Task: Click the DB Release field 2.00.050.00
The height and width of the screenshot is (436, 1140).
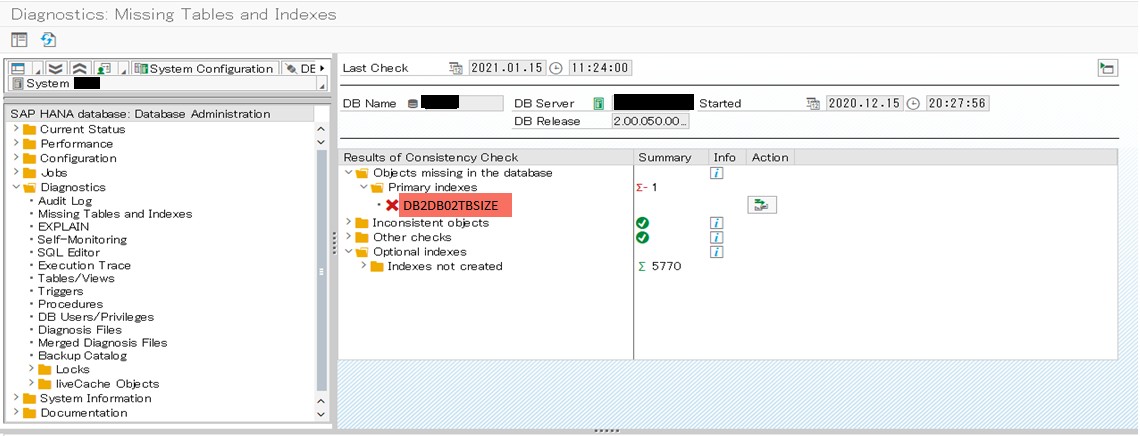Action: point(651,121)
